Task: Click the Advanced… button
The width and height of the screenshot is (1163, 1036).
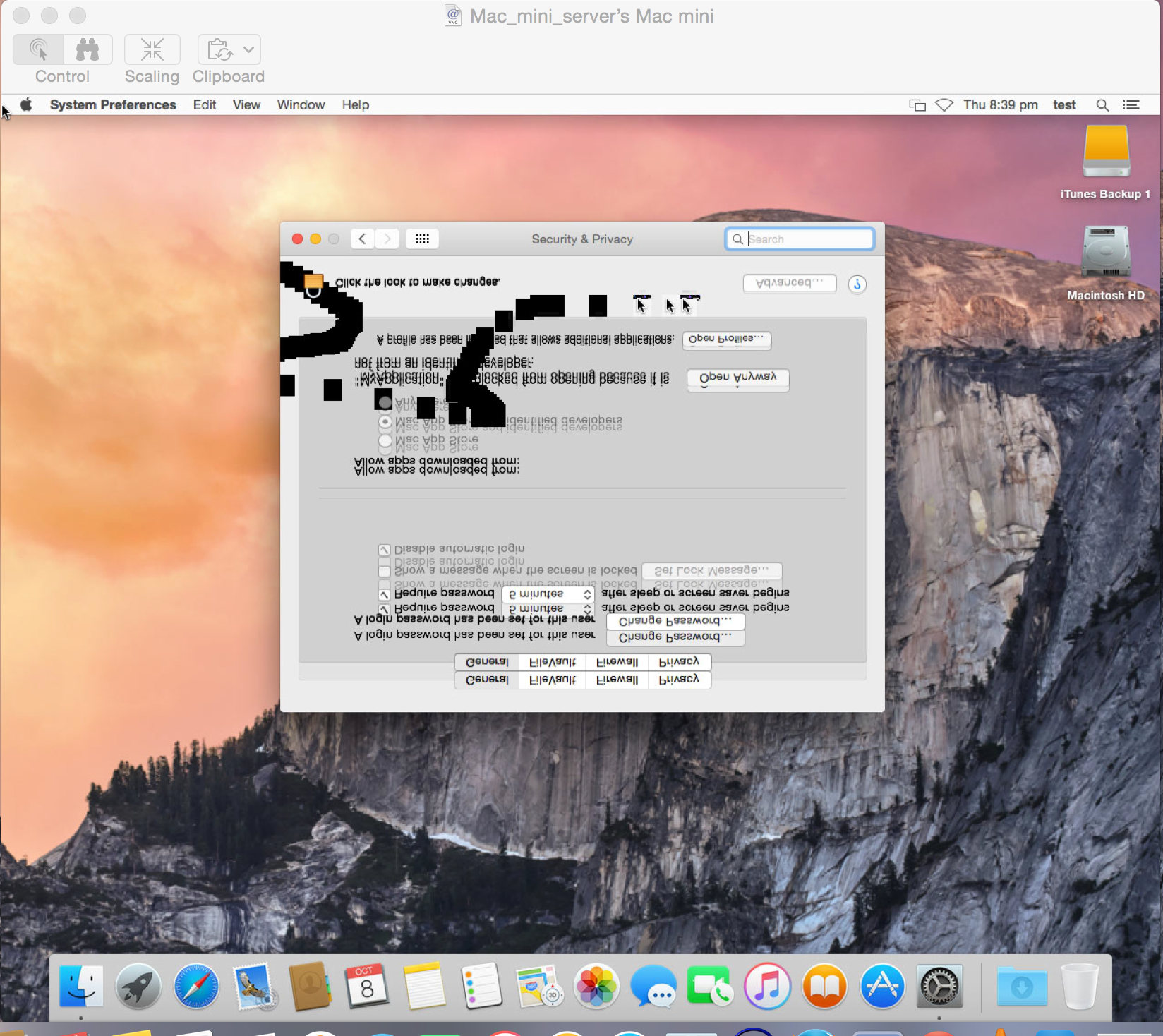Action: 790,283
